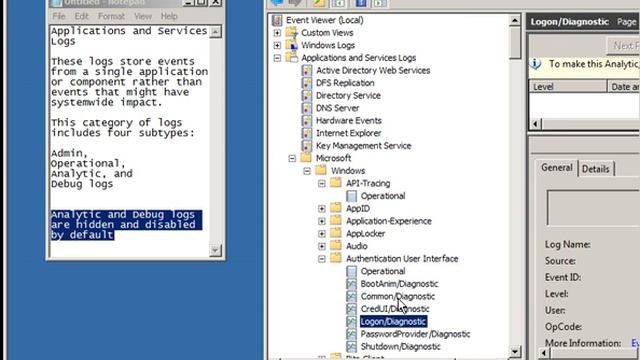Click tree pane scroll up arrow
640x360 pixels.
click(x=515, y=20)
